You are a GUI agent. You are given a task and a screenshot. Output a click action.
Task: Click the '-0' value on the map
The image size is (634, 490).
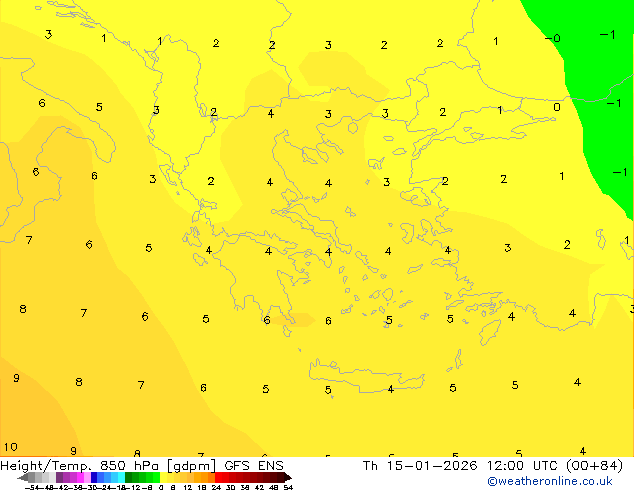pyautogui.click(x=552, y=38)
